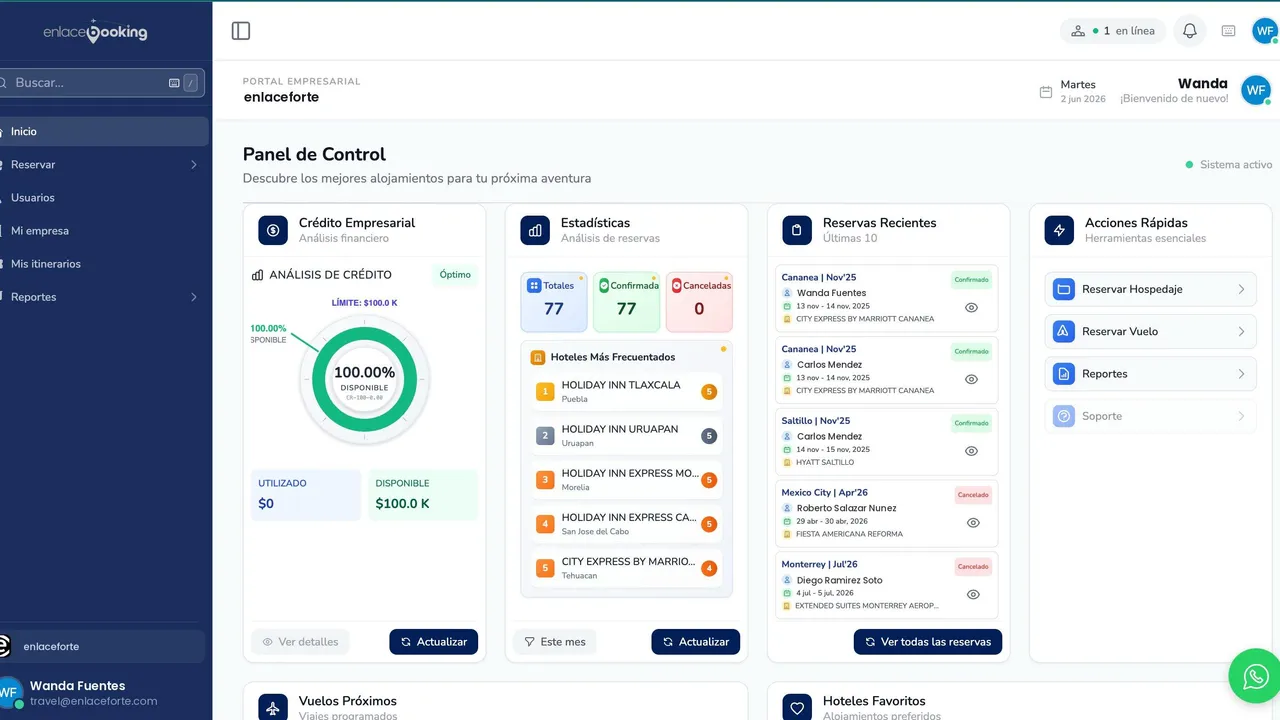Image resolution: width=1280 pixels, height=720 pixels.
Task: View Mexico City reservation eye icon
Action: (973, 523)
